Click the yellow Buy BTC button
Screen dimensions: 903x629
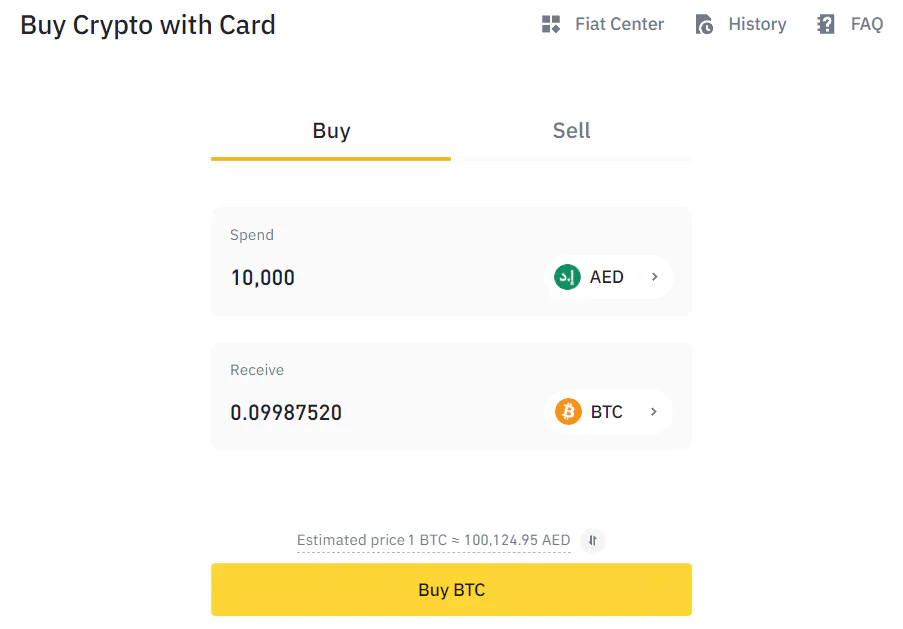pyautogui.click(x=452, y=590)
